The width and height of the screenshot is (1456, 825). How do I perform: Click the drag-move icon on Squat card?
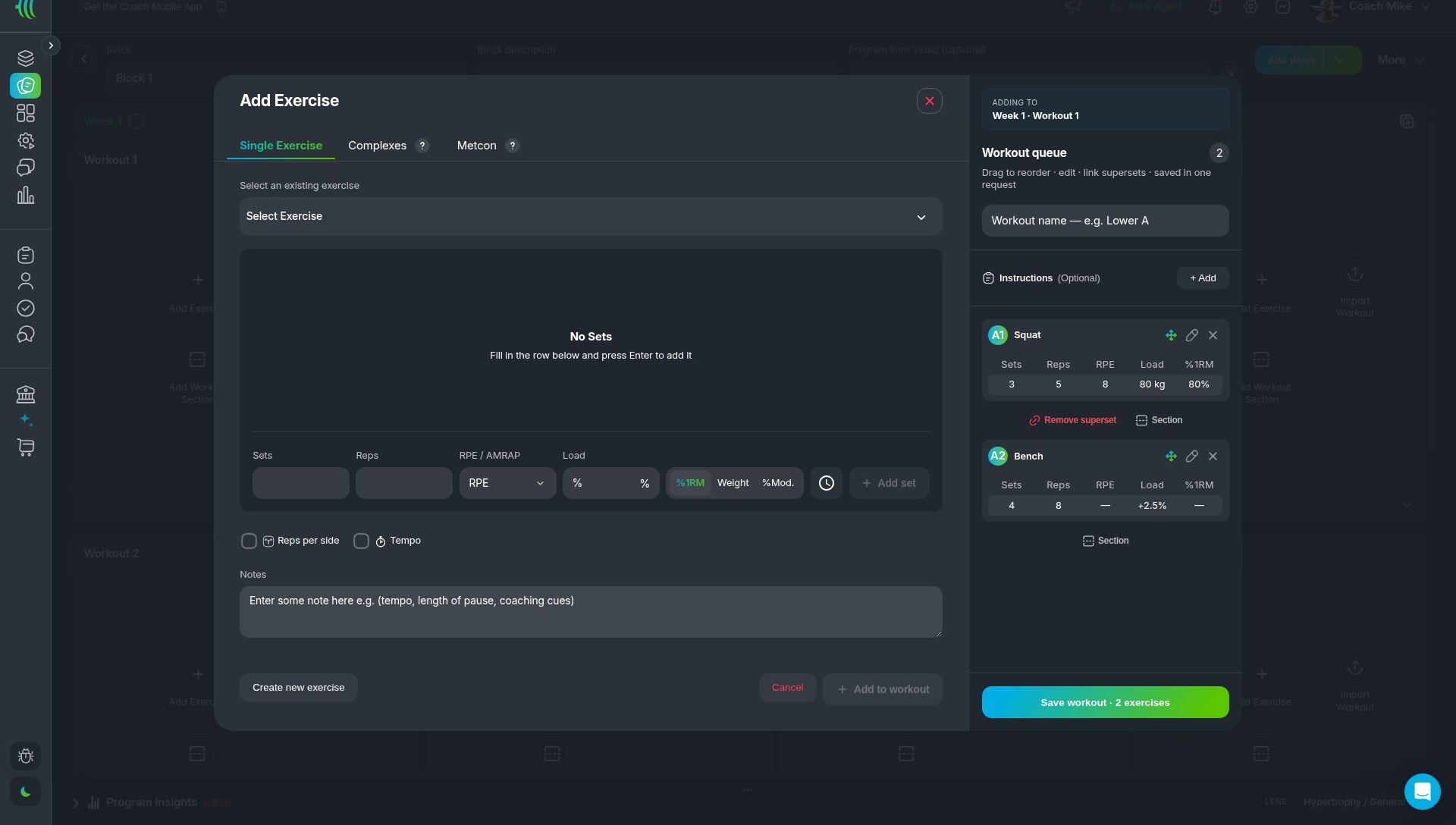click(1171, 335)
